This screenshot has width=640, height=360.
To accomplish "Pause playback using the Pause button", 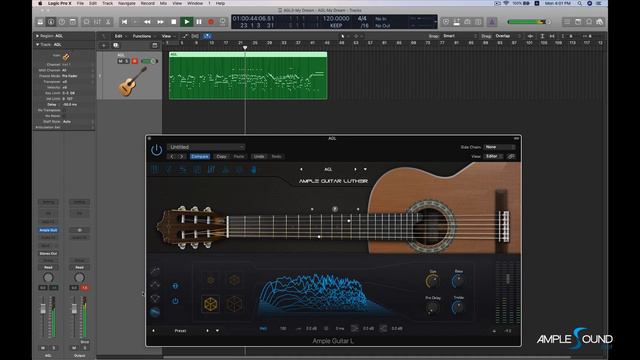I will (x=199, y=22).
